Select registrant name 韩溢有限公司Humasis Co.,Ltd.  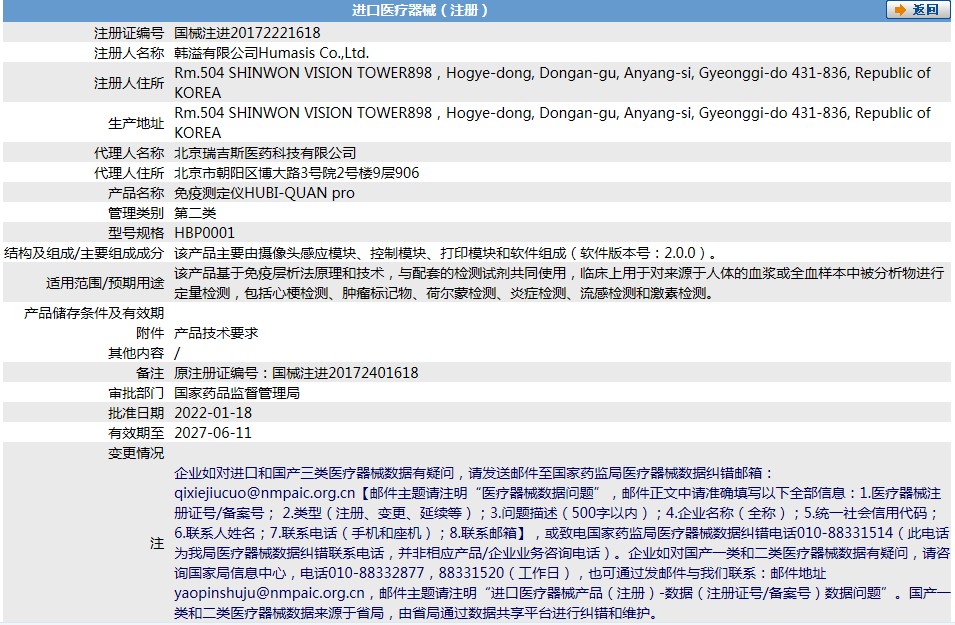(272, 53)
